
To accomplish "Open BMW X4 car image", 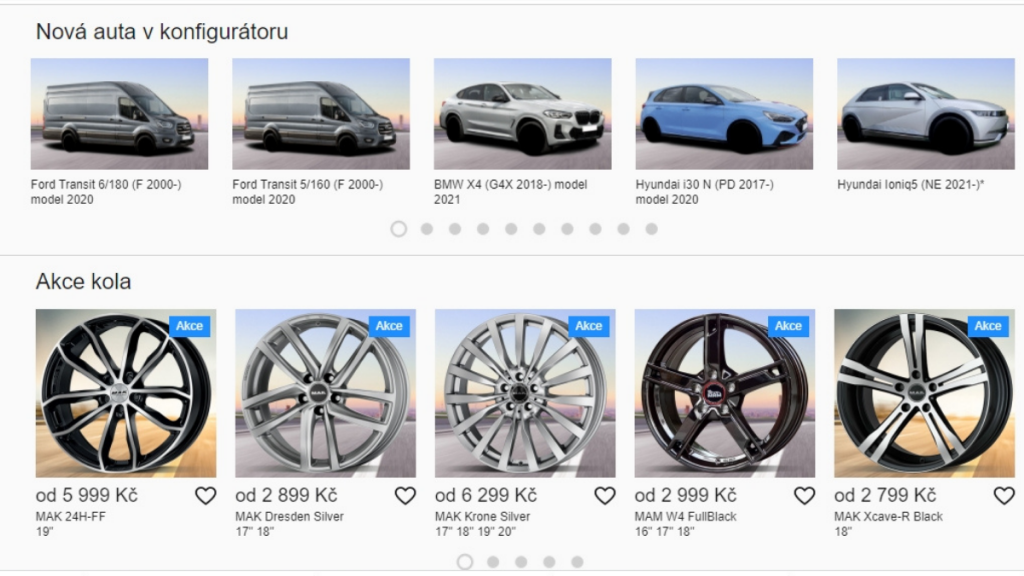I will [x=523, y=114].
